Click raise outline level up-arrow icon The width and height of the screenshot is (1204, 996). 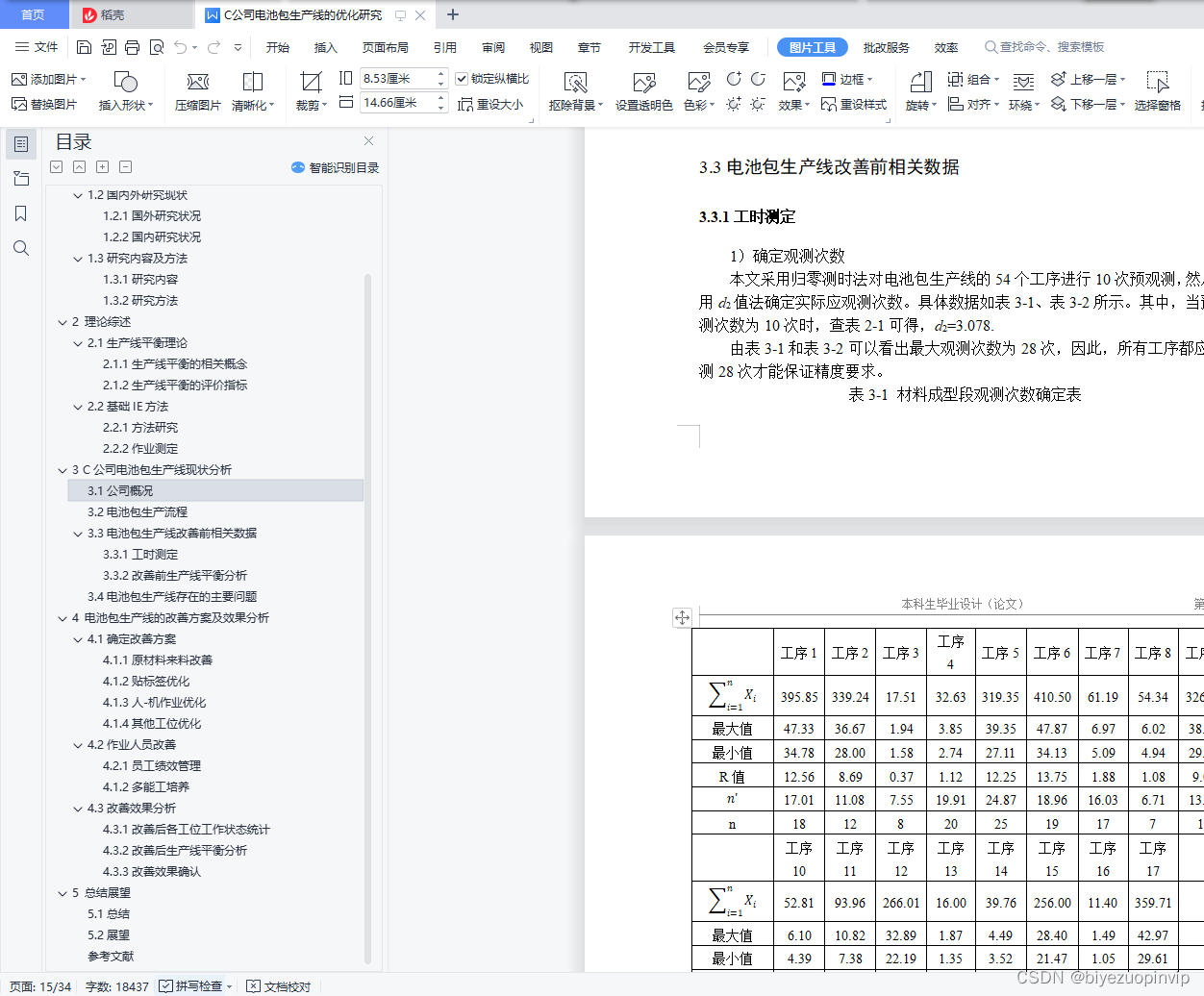point(79,166)
